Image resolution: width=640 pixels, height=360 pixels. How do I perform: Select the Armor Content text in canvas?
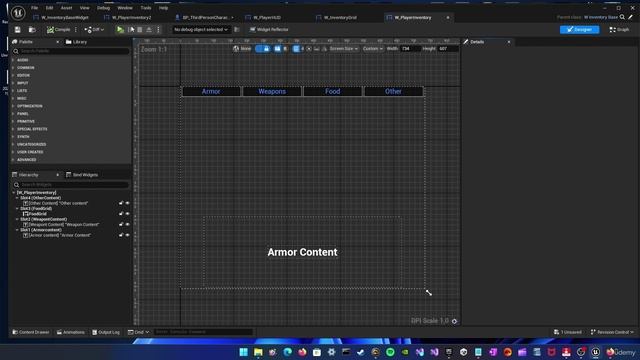(x=302, y=252)
